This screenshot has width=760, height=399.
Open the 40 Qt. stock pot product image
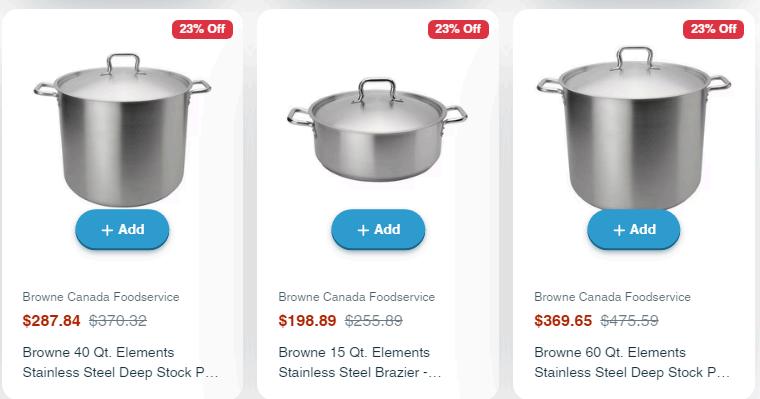[x=122, y=130]
